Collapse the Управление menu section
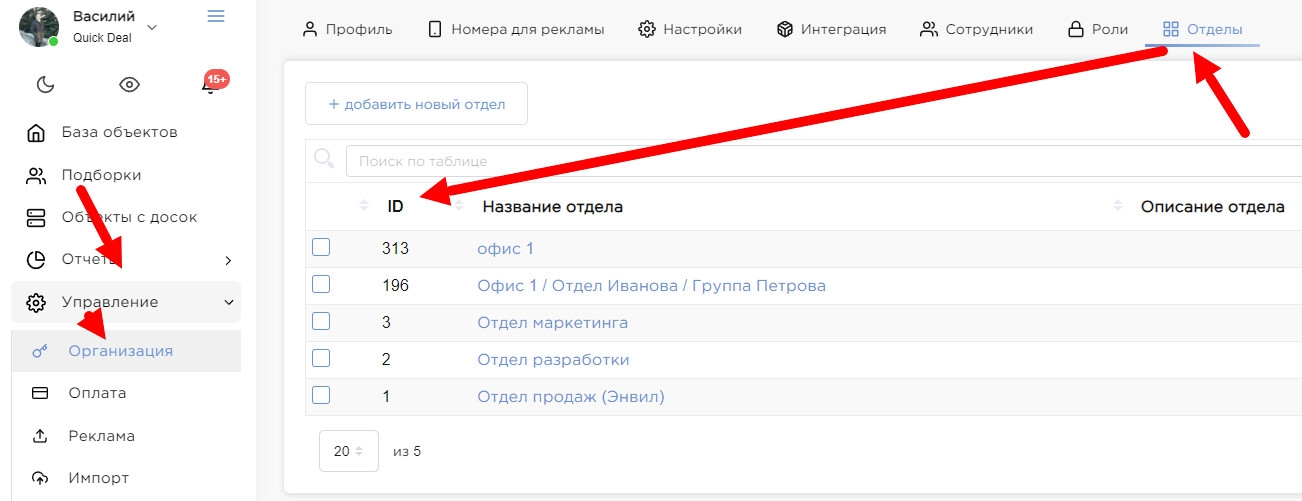The image size is (1302, 501). click(125, 302)
